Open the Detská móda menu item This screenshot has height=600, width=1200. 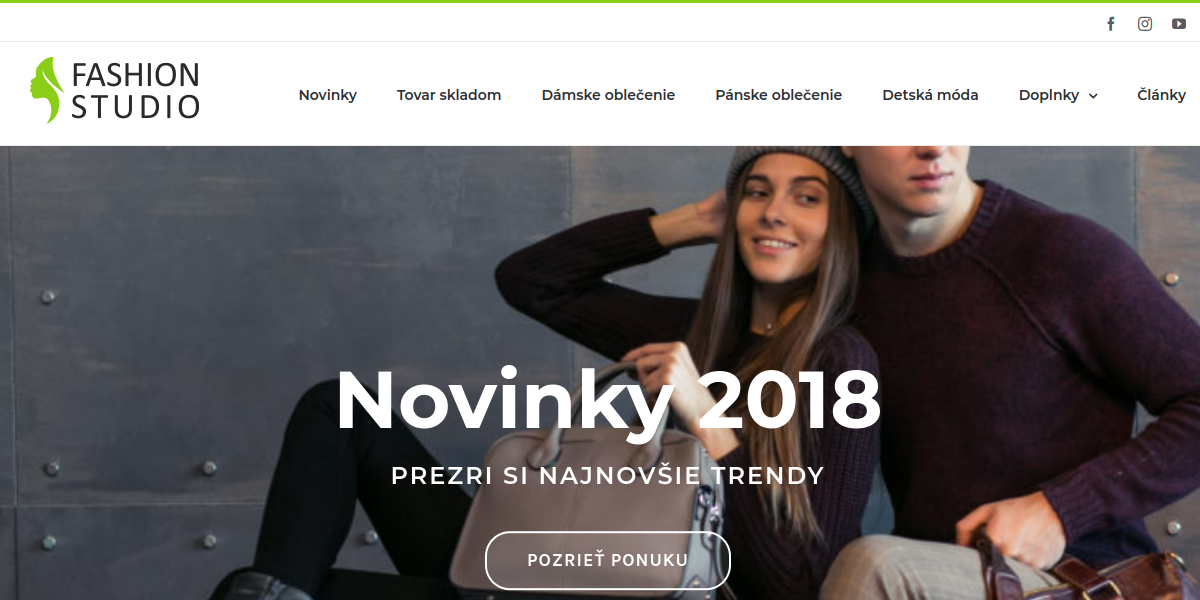[x=930, y=95]
